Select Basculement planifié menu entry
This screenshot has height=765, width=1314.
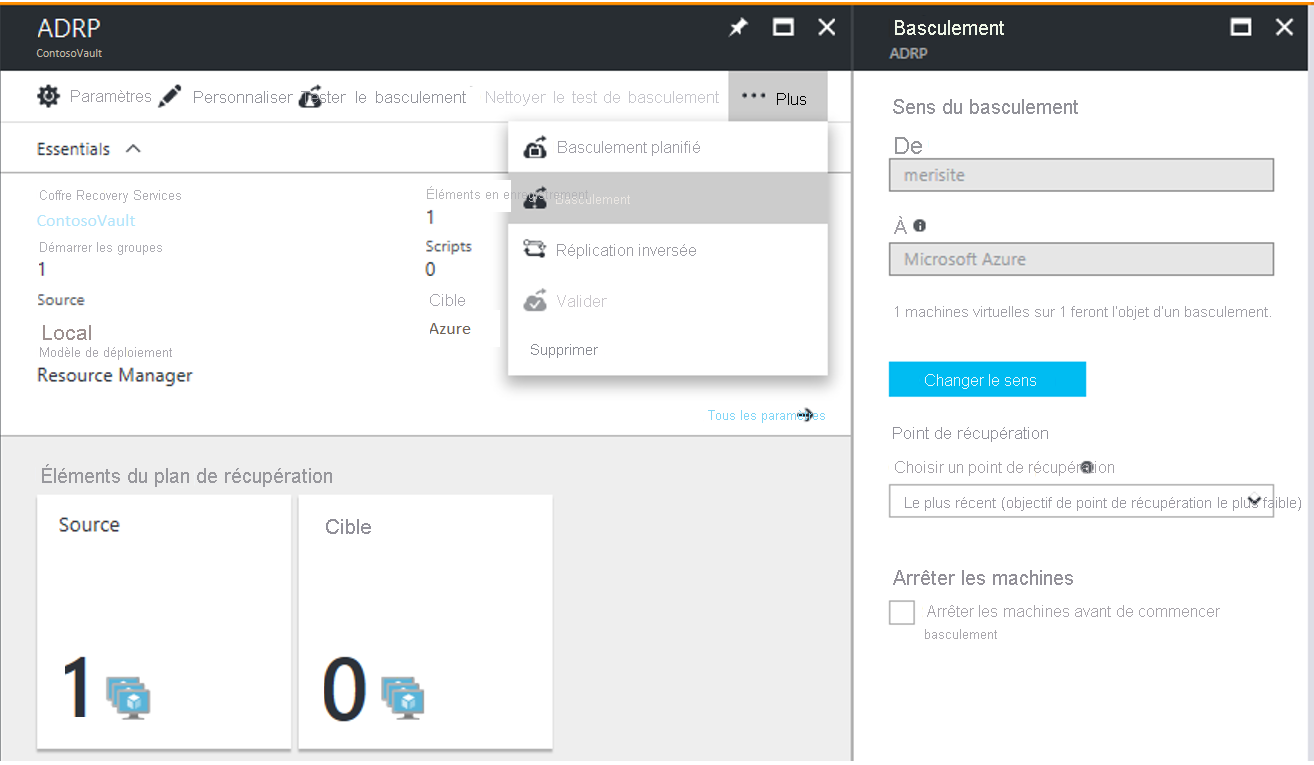point(668,147)
